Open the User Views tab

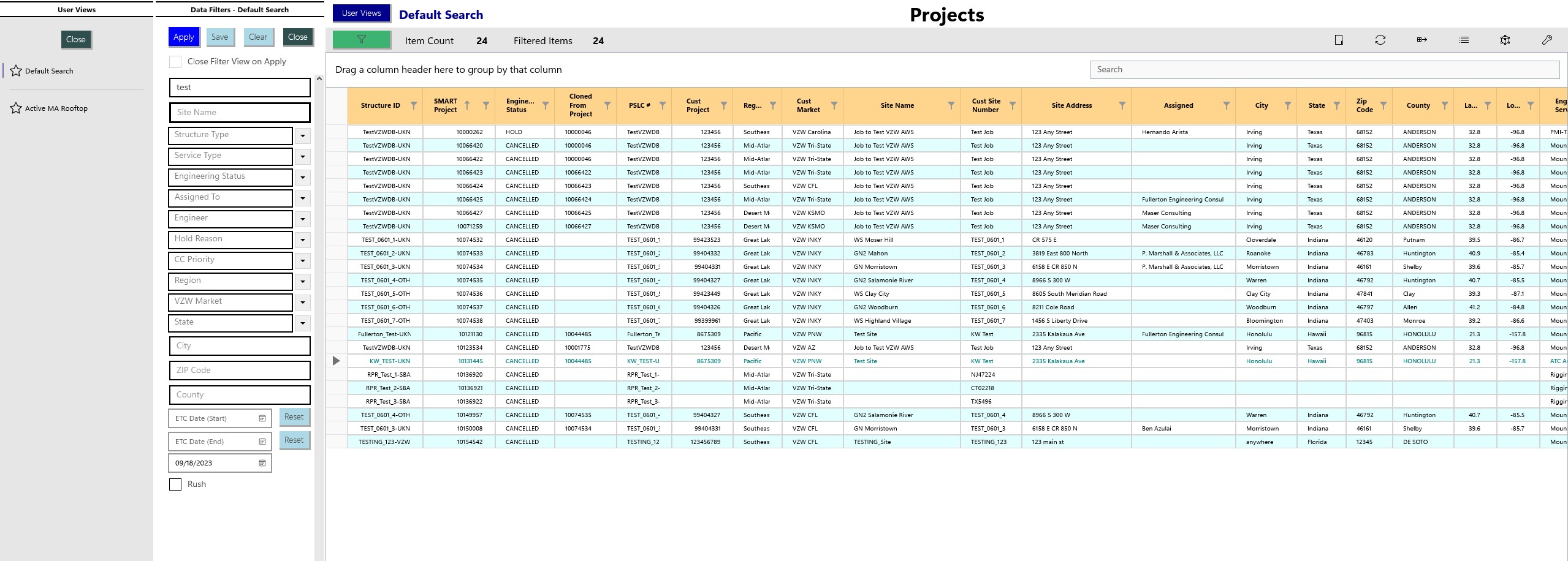(362, 13)
